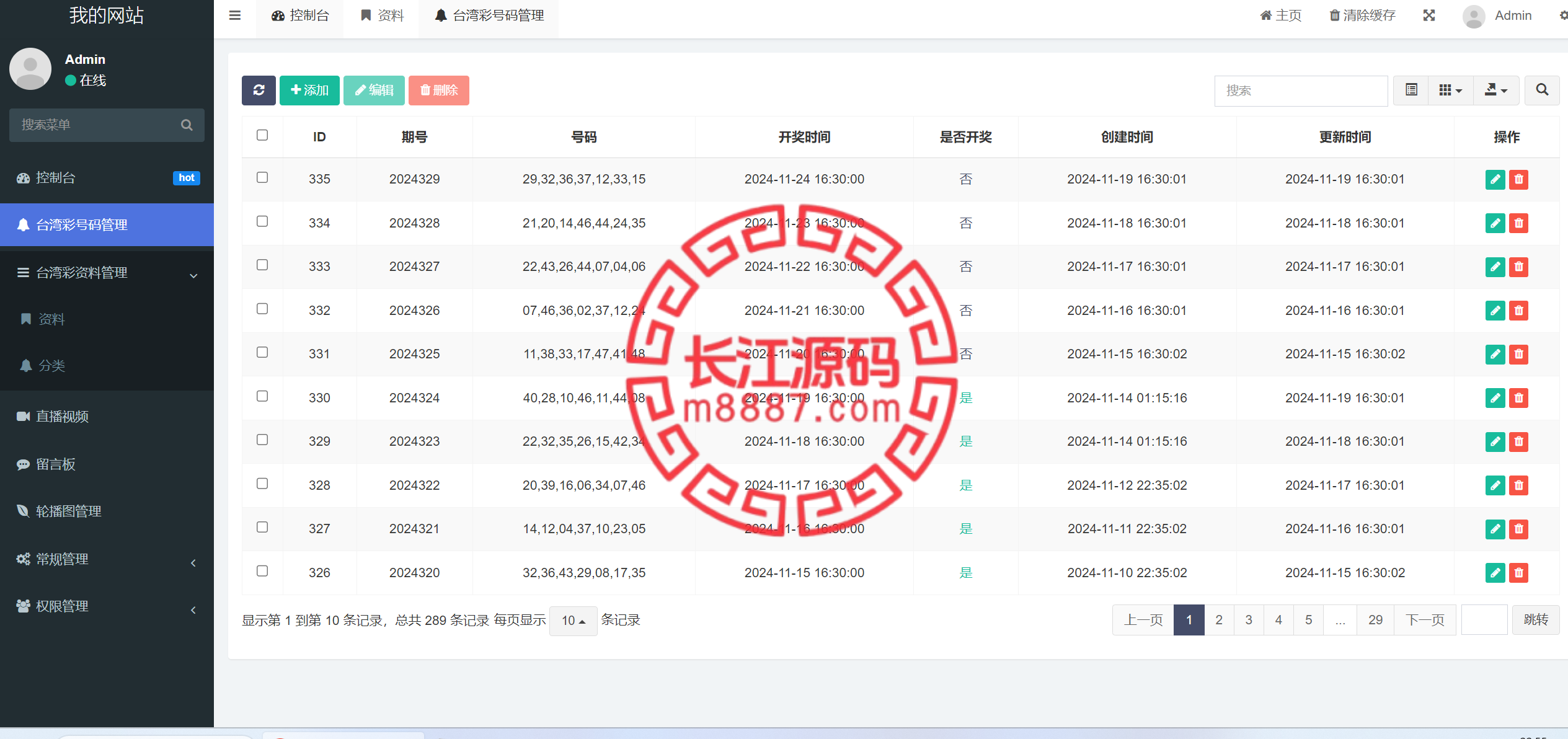Delete row 327 using red trash icon

pyautogui.click(x=1518, y=529)
